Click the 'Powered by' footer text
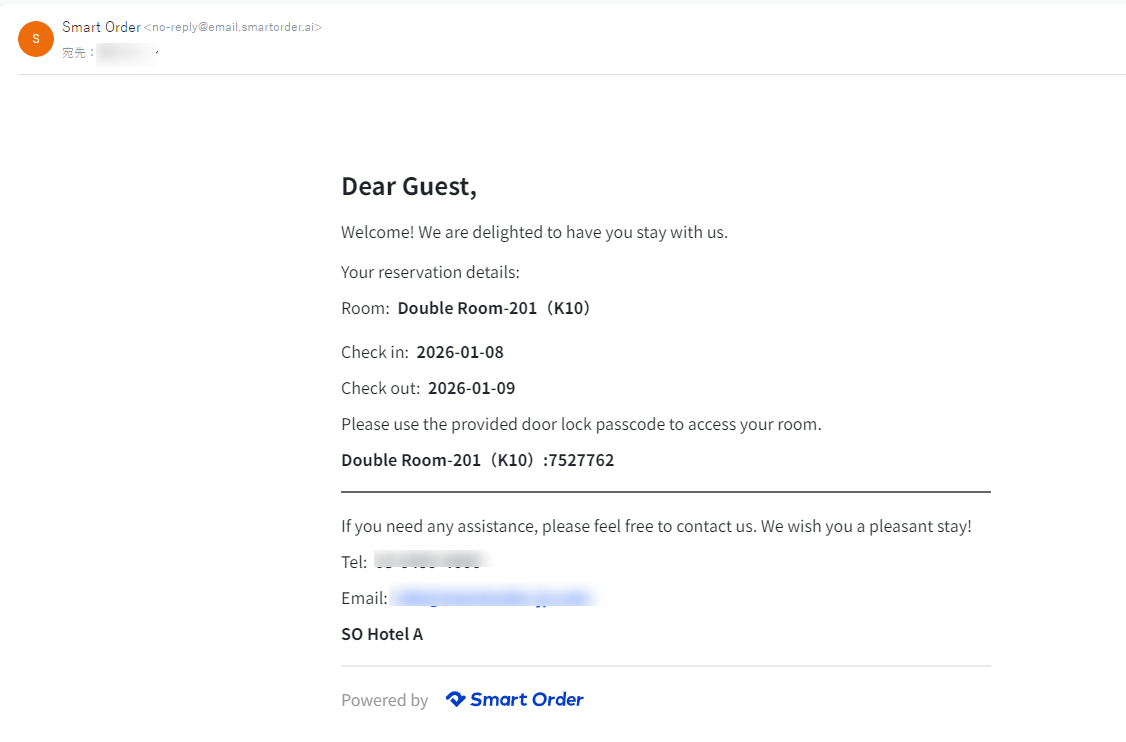1126x742 pixels. 385,700
